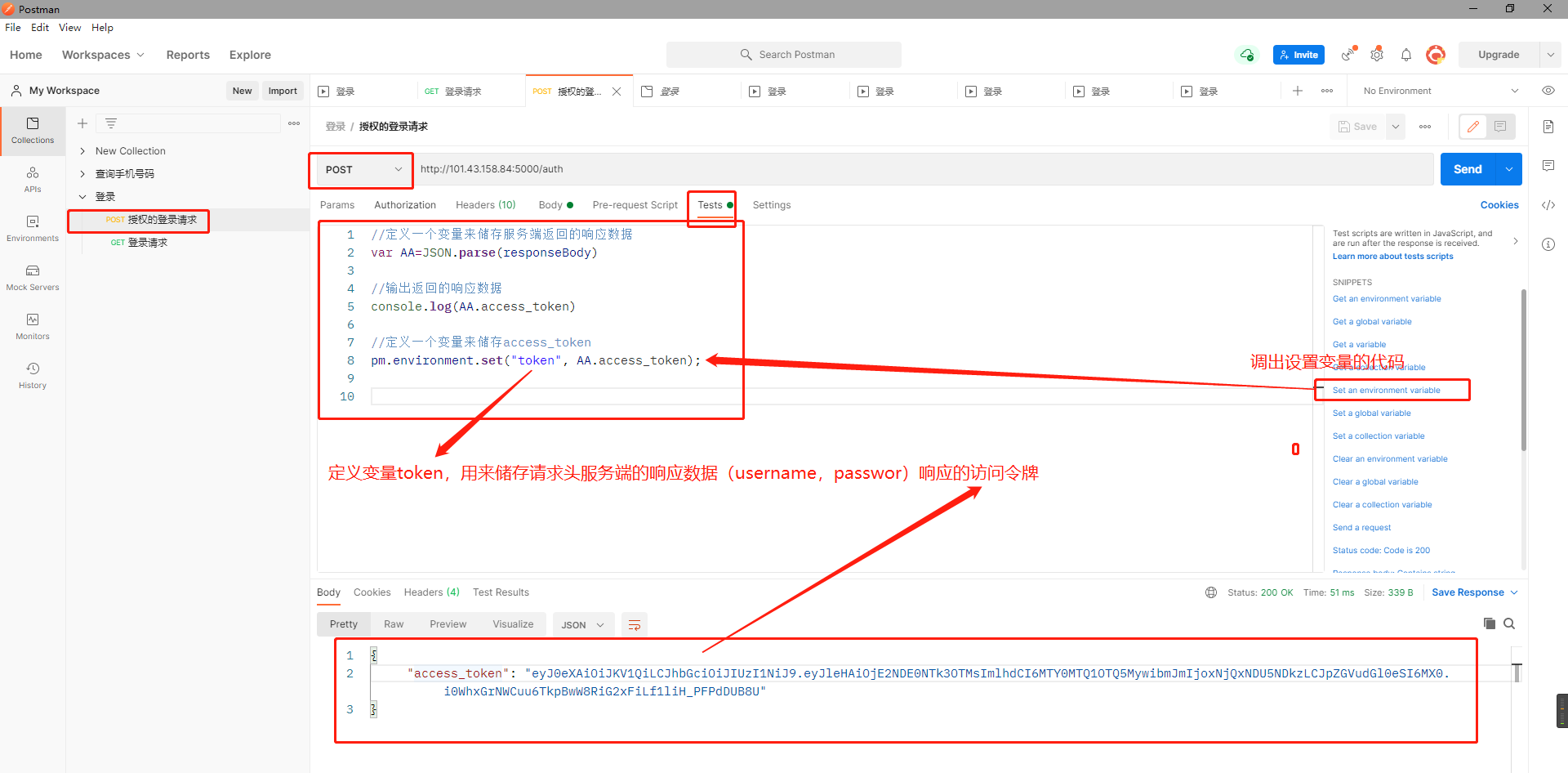Copy the response body to clipboard
Image resolution: width=1568 pixels, height=773 pixels.
coord(1490,623)
